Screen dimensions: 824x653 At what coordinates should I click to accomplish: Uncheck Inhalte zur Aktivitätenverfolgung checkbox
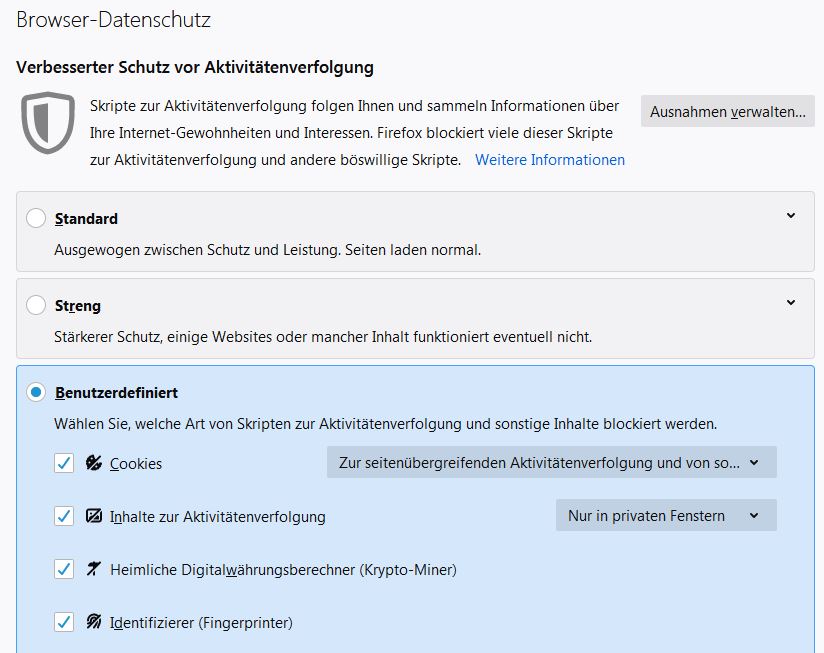pos(64,516)
